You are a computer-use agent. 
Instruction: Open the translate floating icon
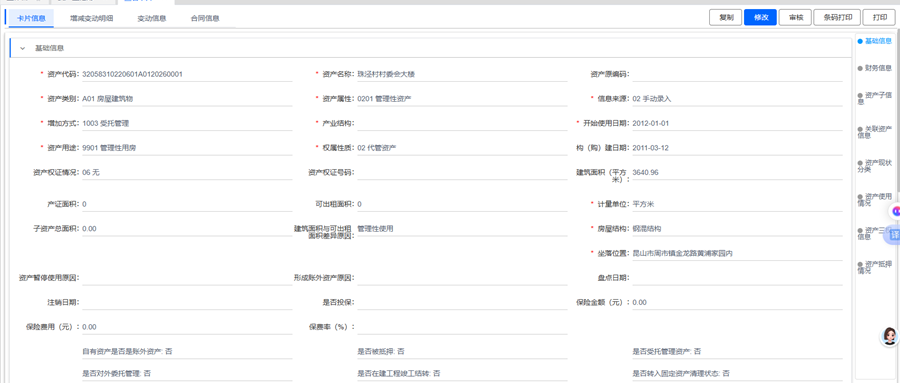point(894,235)
